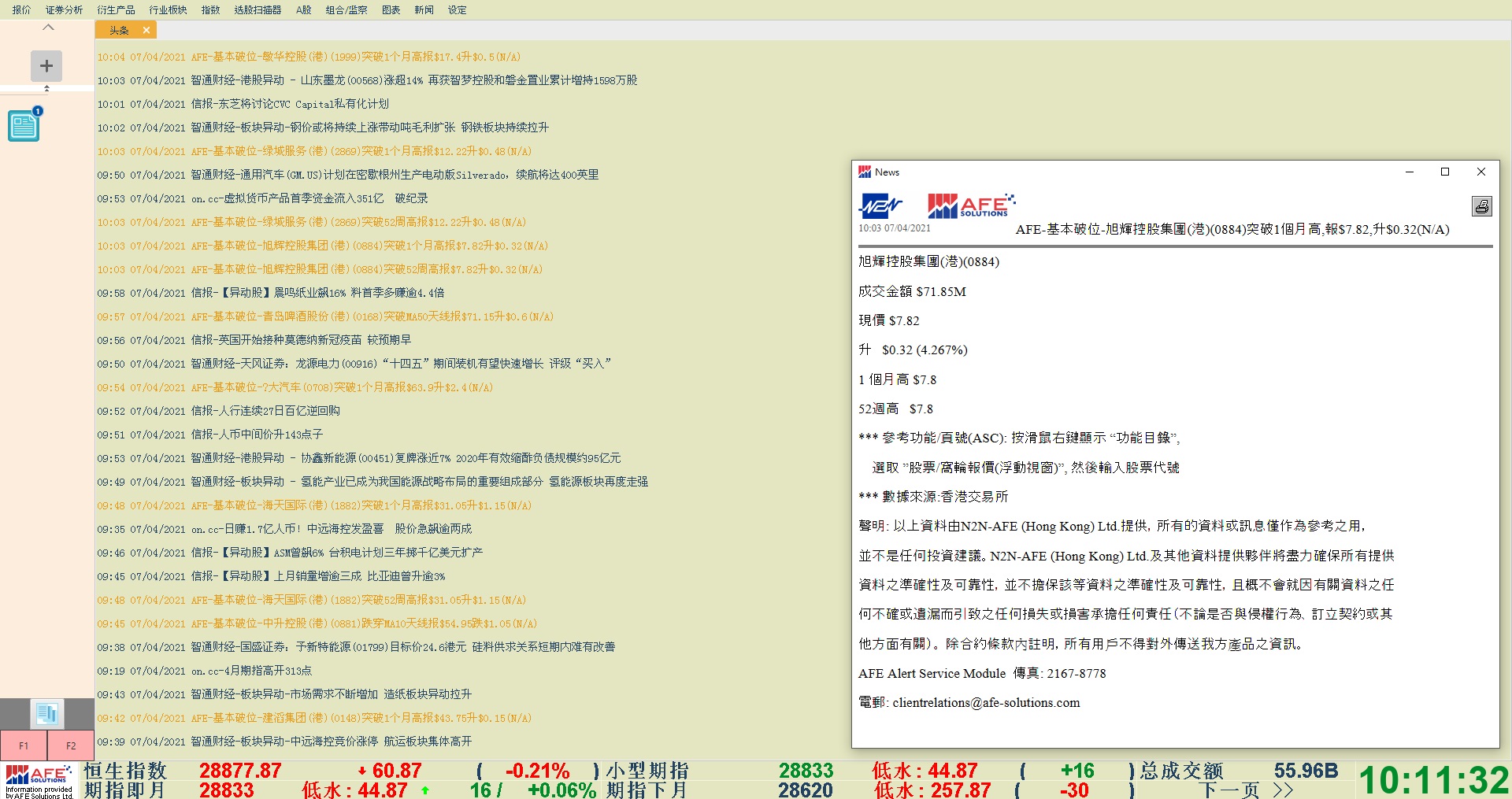The image size is (1512, 799).
Task: Open the 选股扫描器 menu
Action: (x=258, y=9)
